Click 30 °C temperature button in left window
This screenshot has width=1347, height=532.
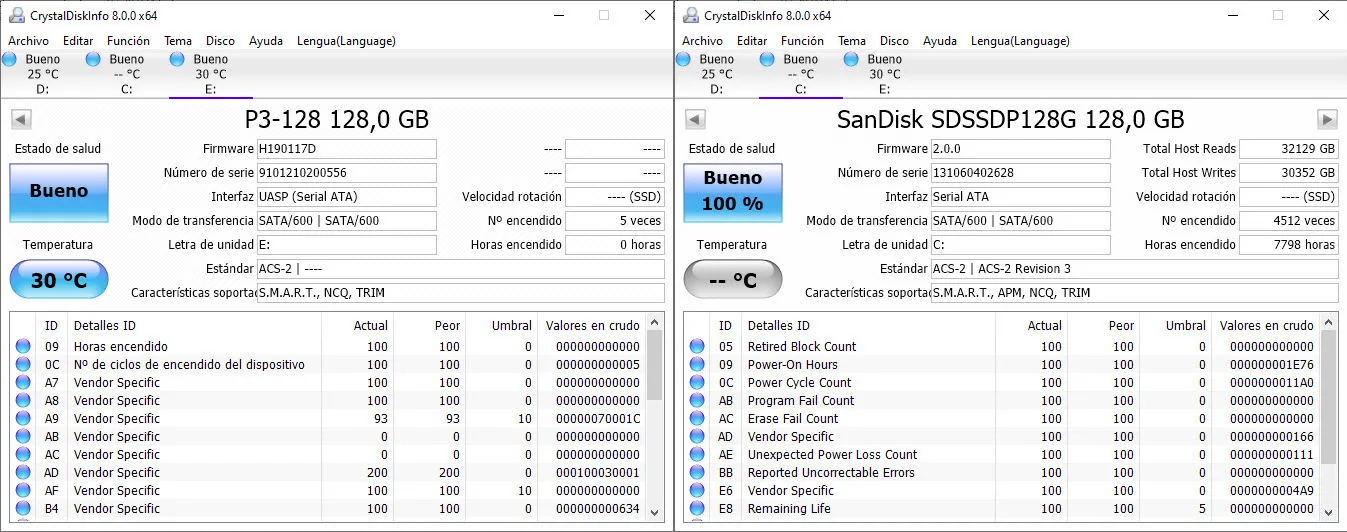58,281
